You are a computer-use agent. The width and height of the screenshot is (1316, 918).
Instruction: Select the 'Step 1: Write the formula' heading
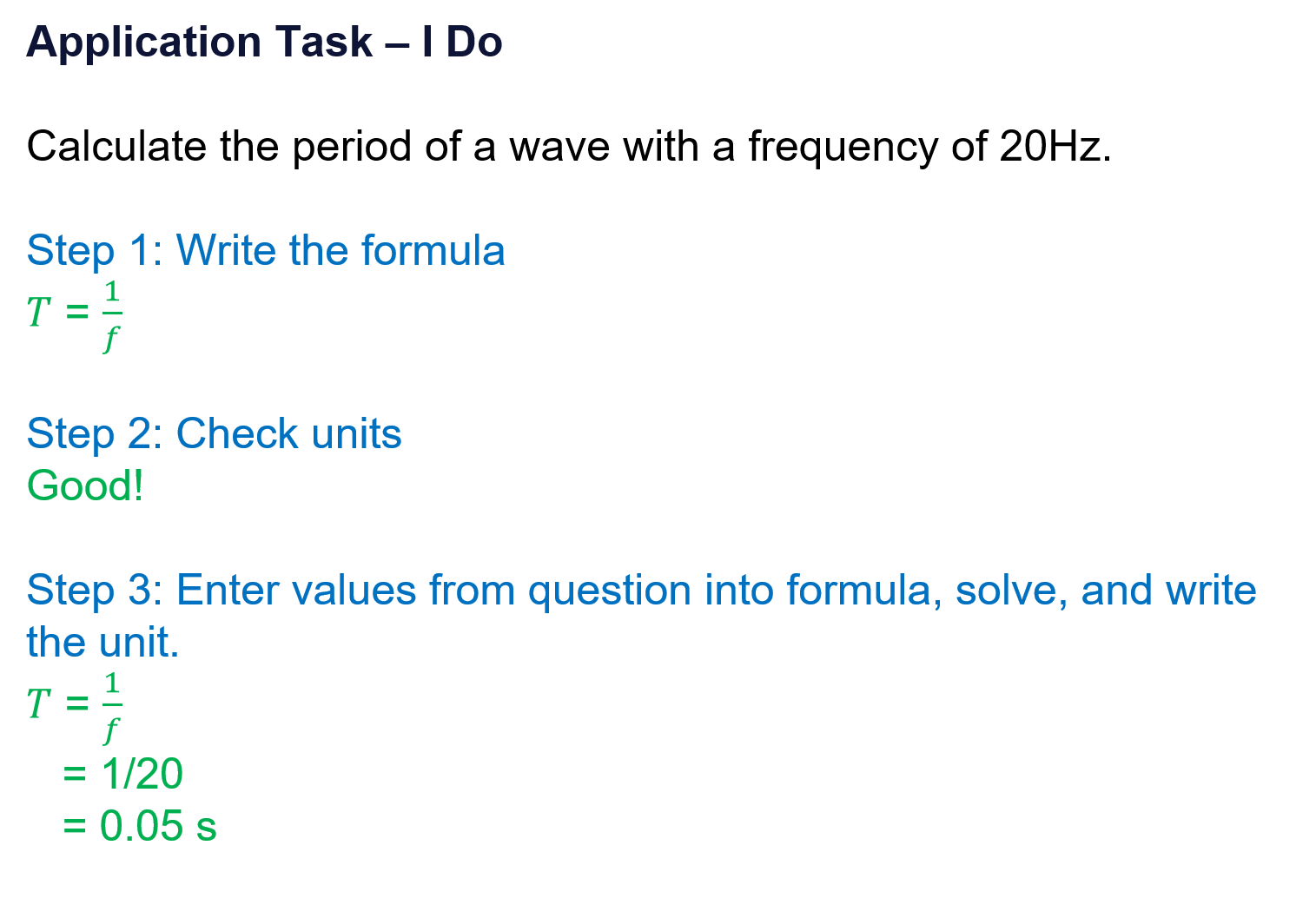point(265,251)
